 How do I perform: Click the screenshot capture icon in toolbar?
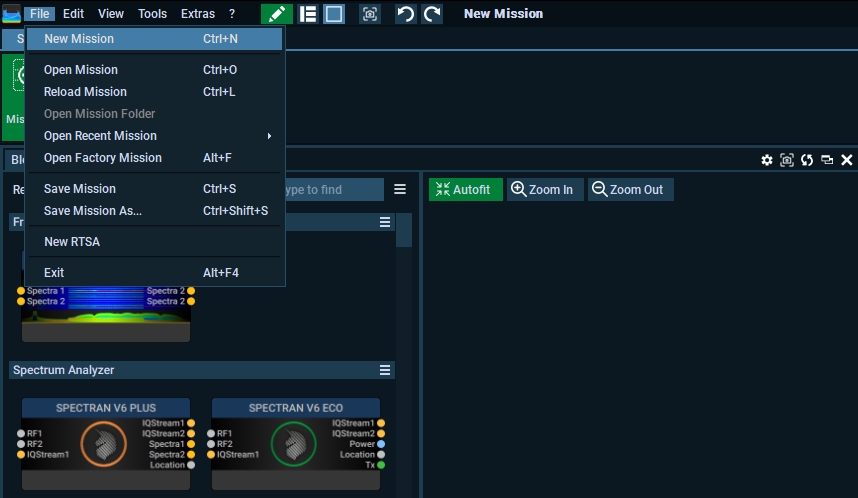click(x=370, y=14)
